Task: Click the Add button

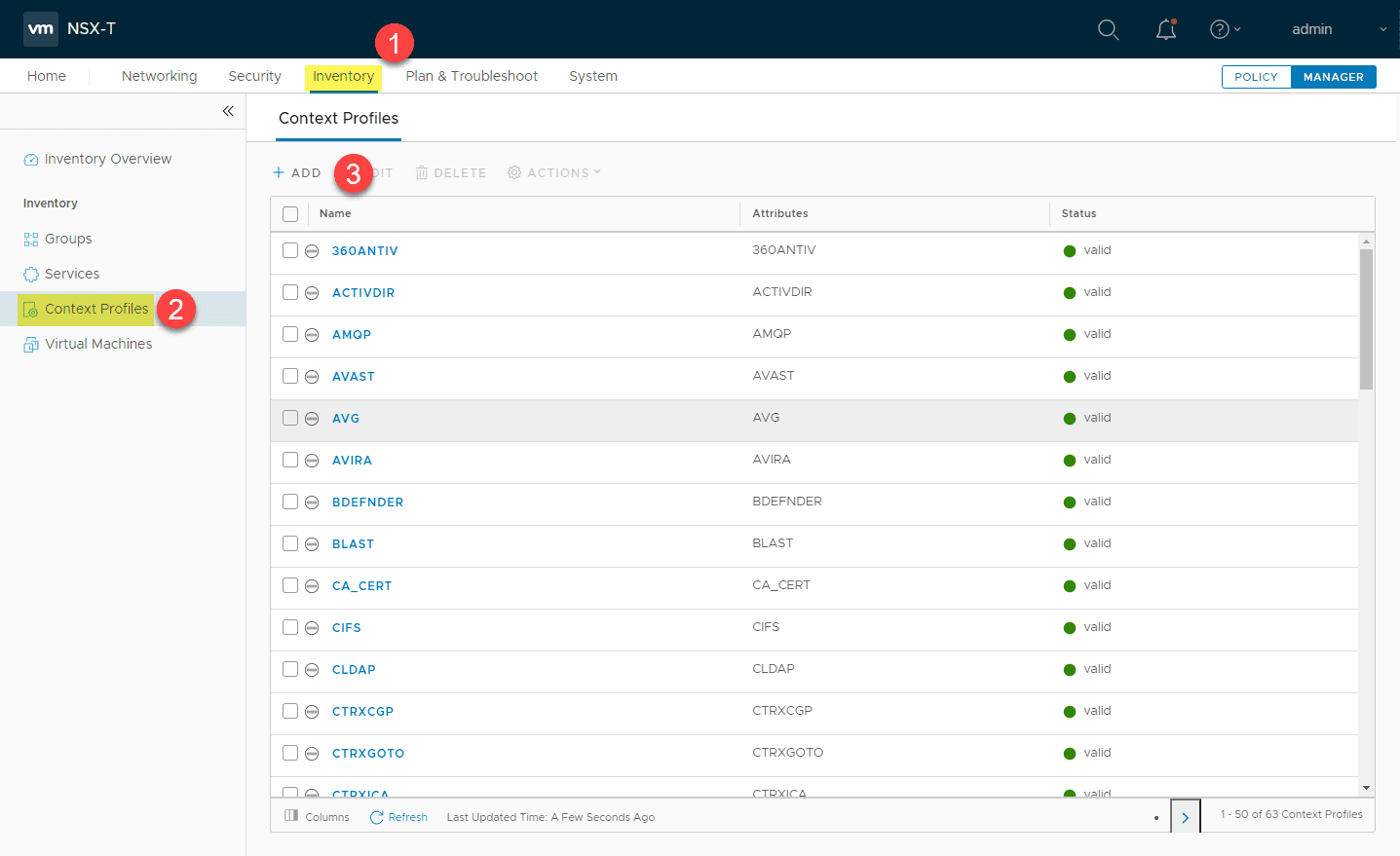Action: click(297, 172)
